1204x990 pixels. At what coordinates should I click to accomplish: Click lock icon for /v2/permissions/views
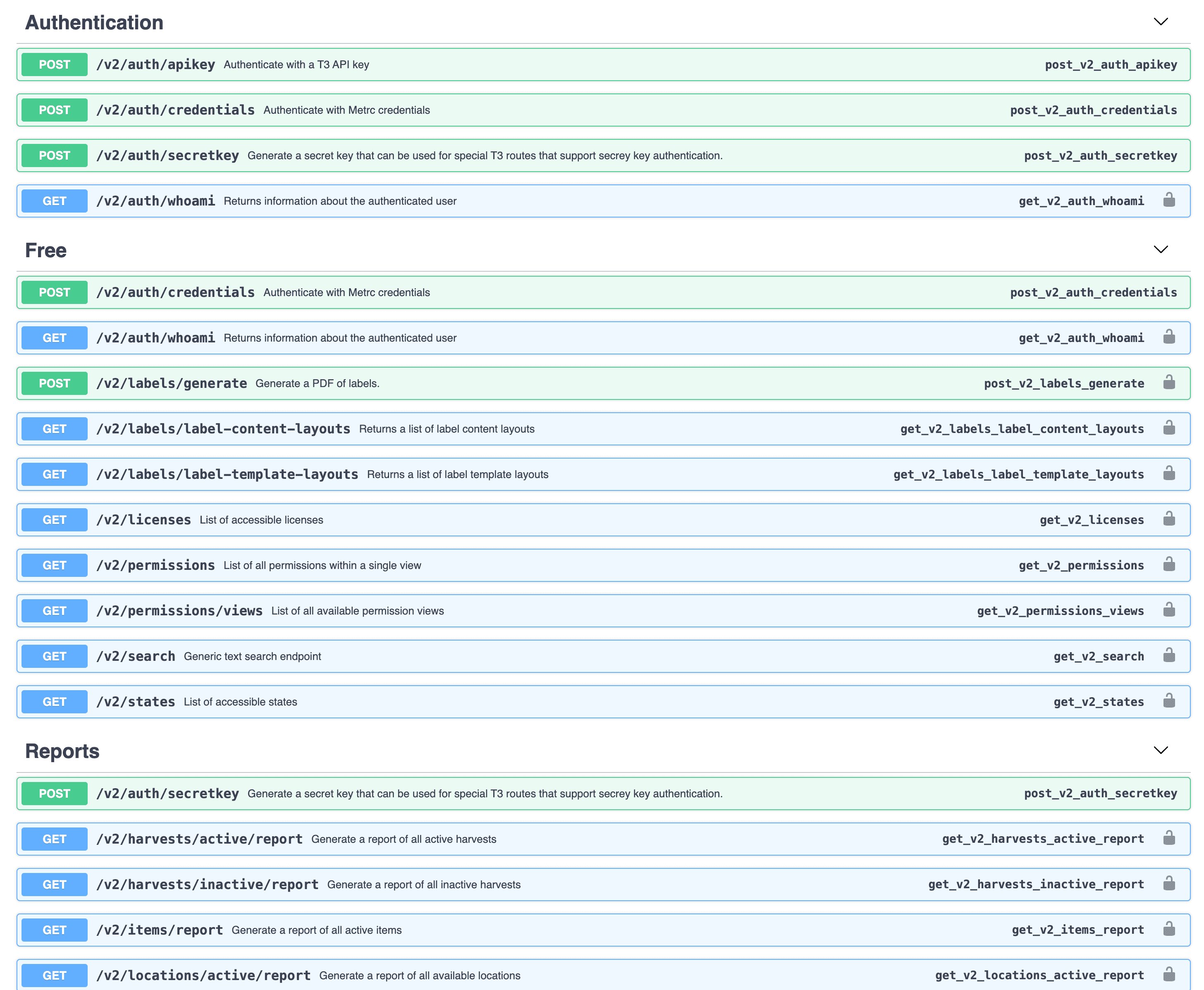tap(1169, 610)
